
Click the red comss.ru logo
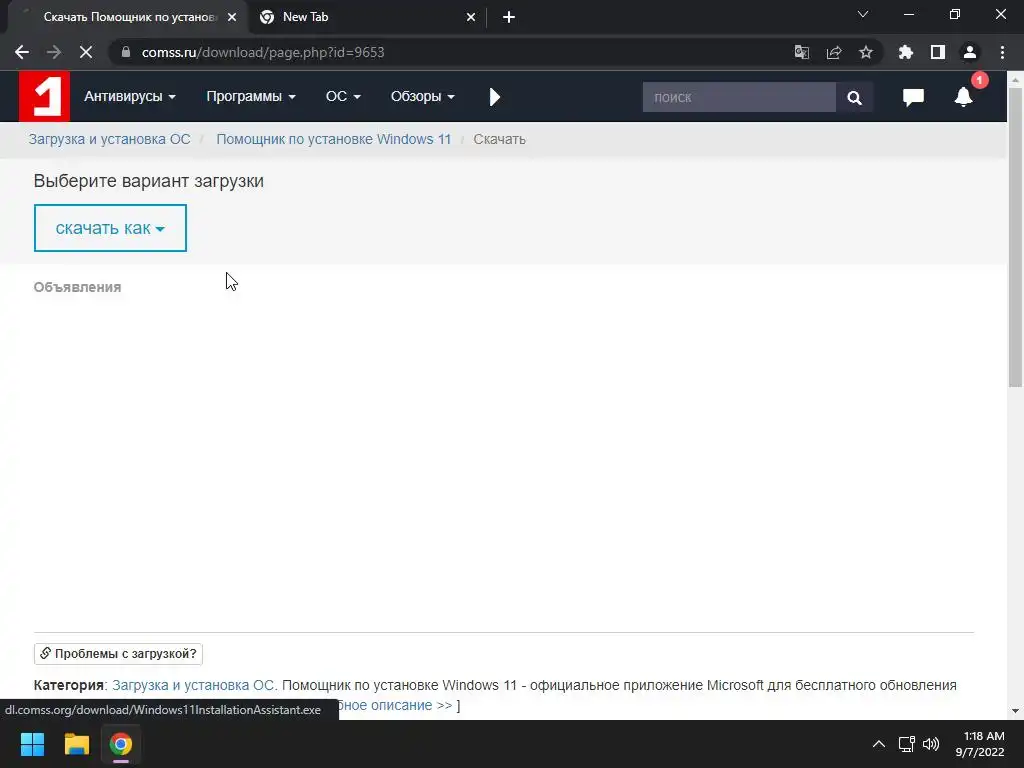tap(44, 96)
